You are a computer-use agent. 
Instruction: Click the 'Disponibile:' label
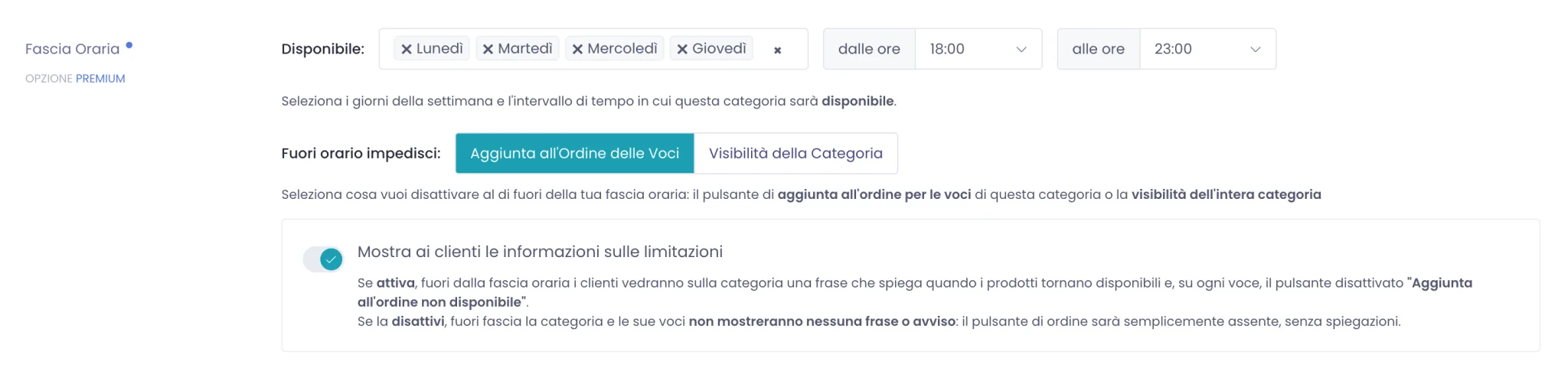(x=322, y=49)
